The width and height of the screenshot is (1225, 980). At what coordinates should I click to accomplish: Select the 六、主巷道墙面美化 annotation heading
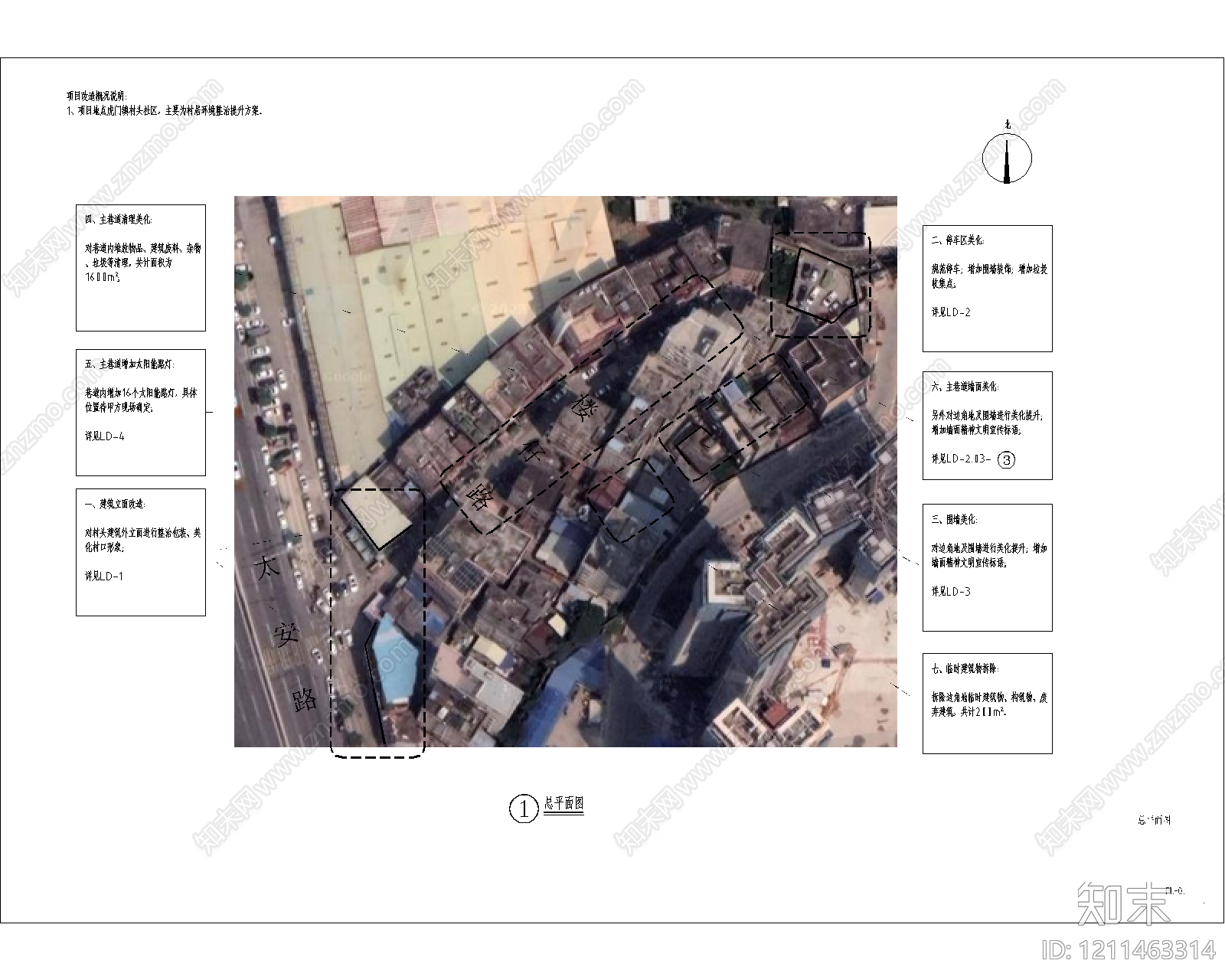click(965, 387)
